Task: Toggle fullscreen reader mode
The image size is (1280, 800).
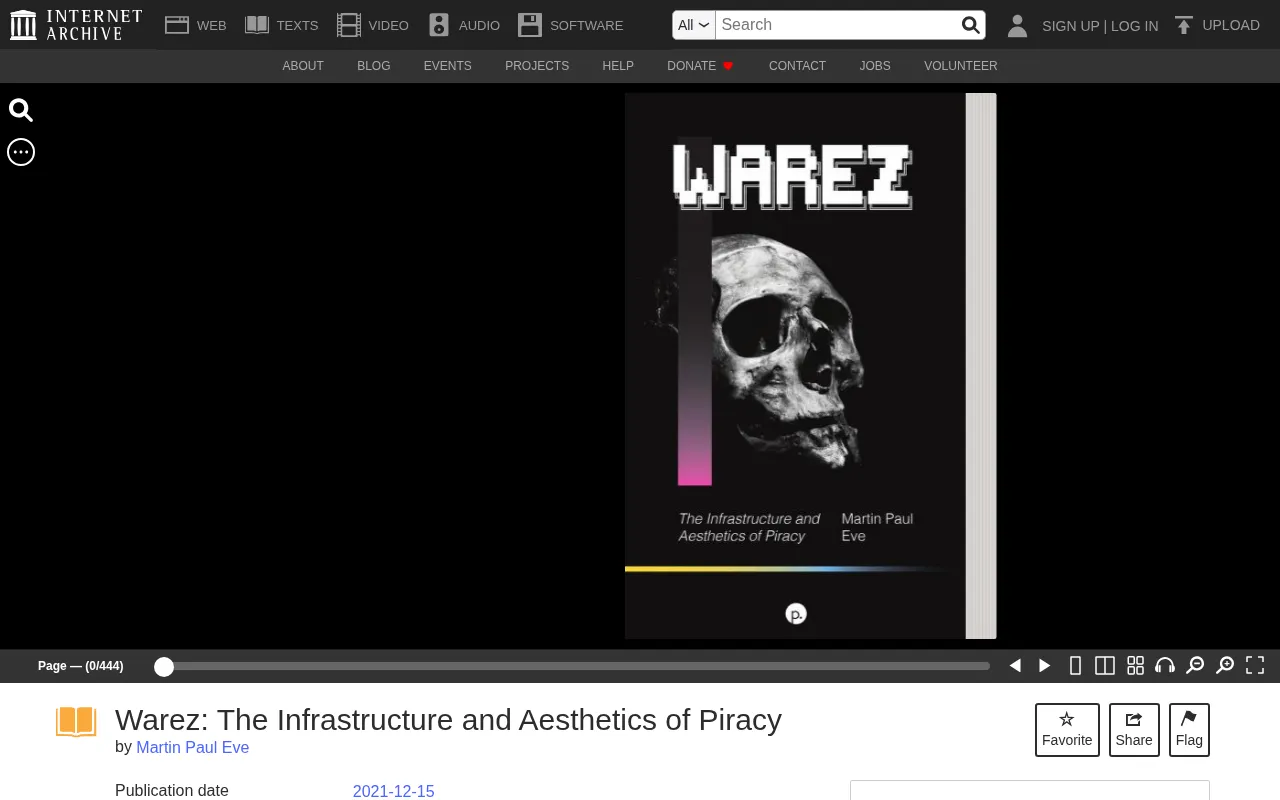Action: tap(1255, 666)
